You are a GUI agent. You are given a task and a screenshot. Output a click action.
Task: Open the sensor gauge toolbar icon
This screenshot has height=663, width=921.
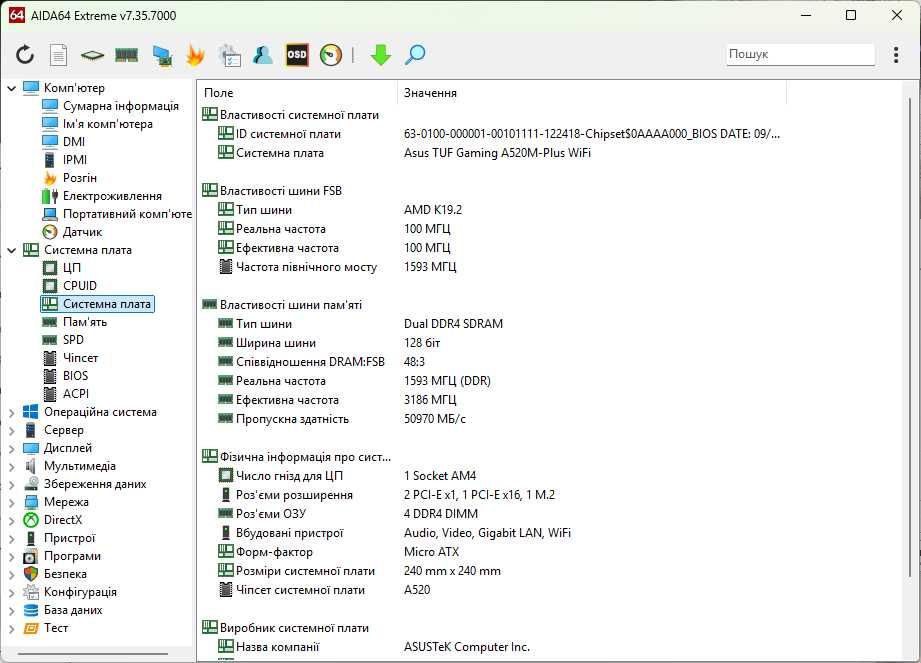coord(331,55)
